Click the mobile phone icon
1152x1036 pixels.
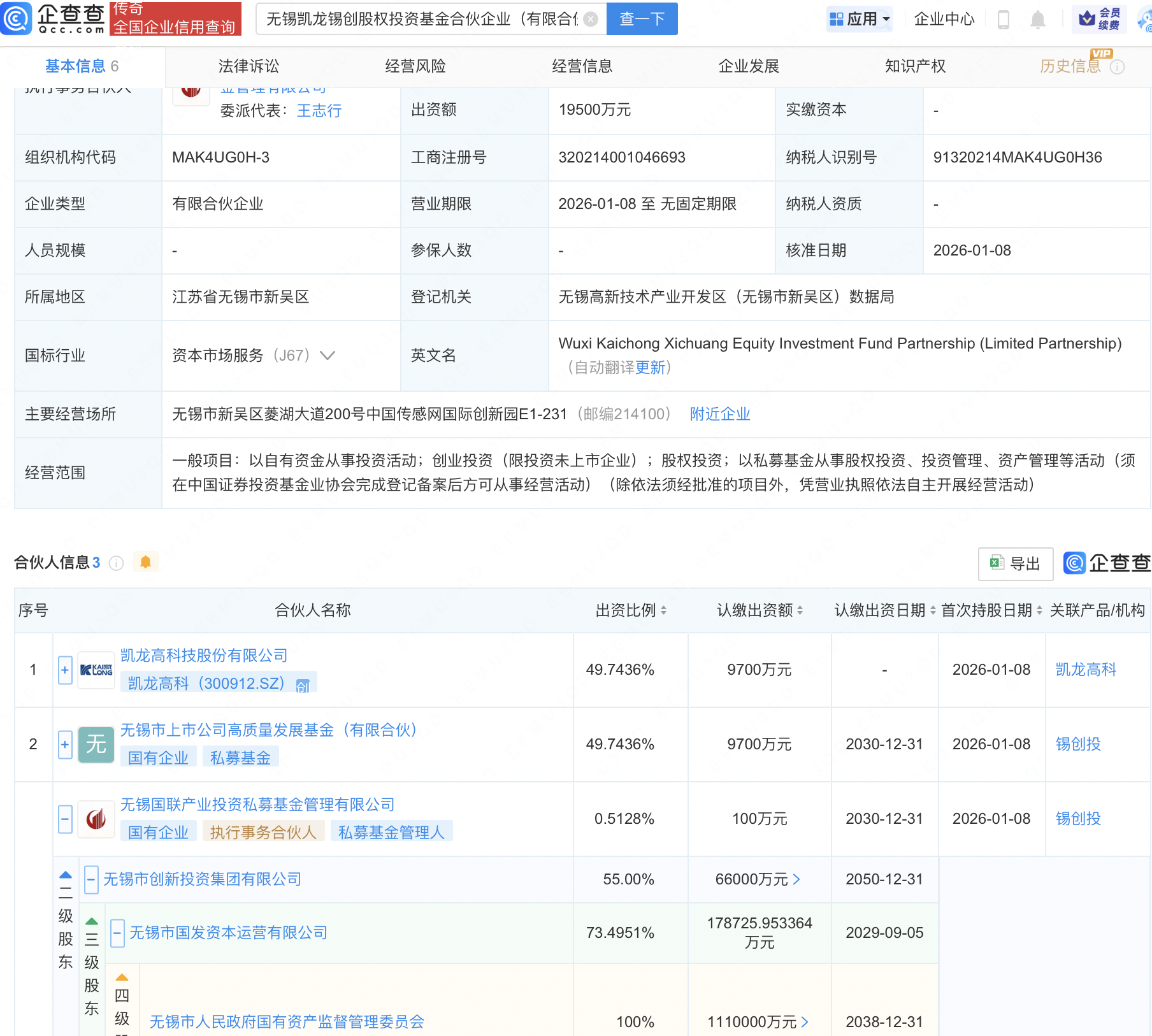click(1005, 19)
